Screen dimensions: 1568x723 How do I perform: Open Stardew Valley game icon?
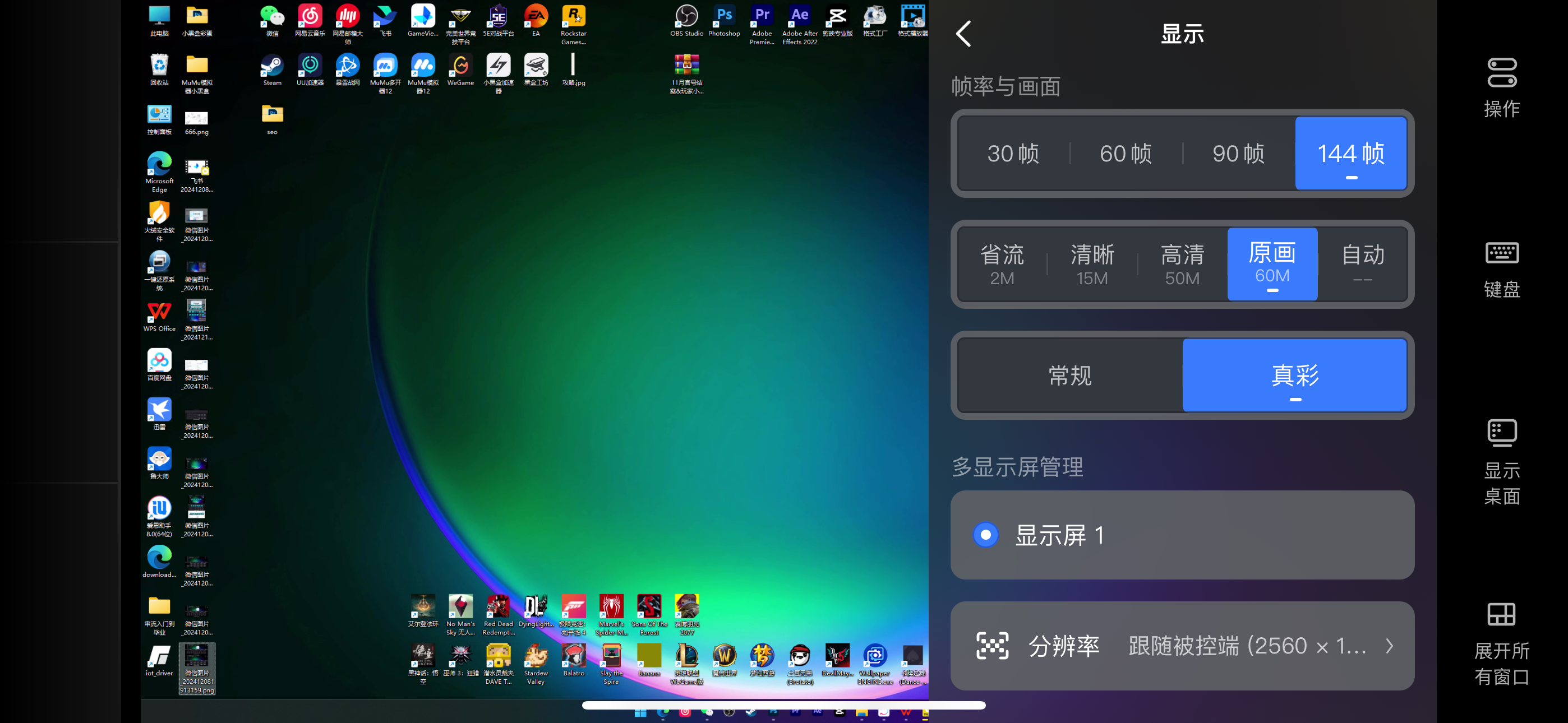click(536, 665)
